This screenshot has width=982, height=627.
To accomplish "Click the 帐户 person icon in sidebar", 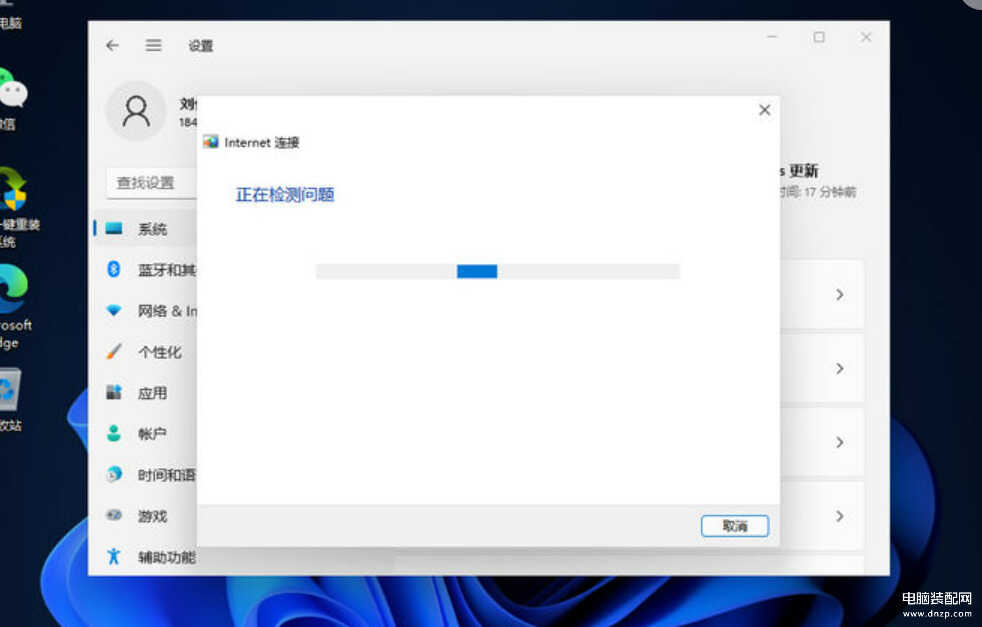I will click(x=114, y=433).
